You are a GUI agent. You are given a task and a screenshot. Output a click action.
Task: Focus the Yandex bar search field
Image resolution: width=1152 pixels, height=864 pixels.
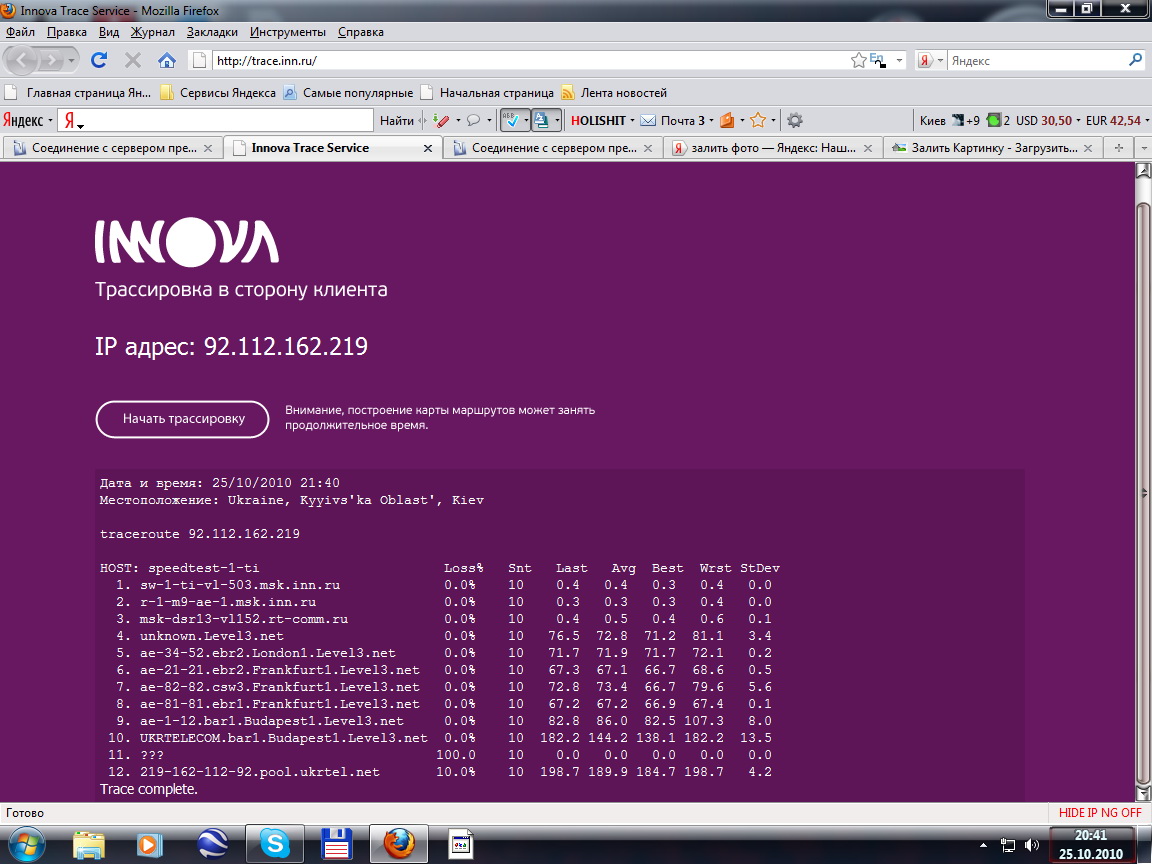[x=217, y=120]
